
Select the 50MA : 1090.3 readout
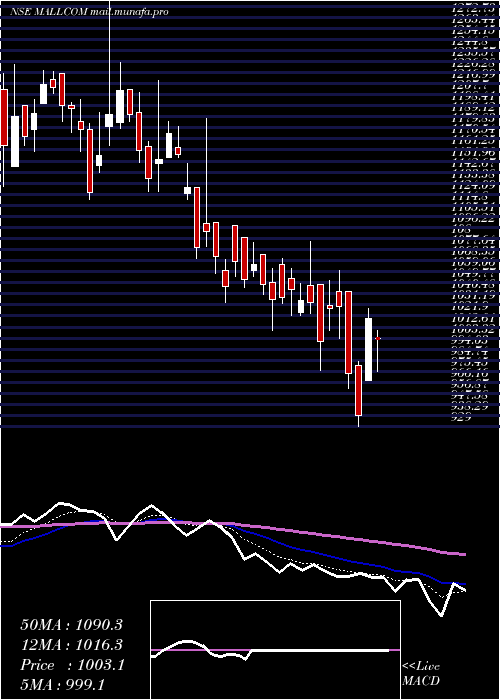click(71, 625)
